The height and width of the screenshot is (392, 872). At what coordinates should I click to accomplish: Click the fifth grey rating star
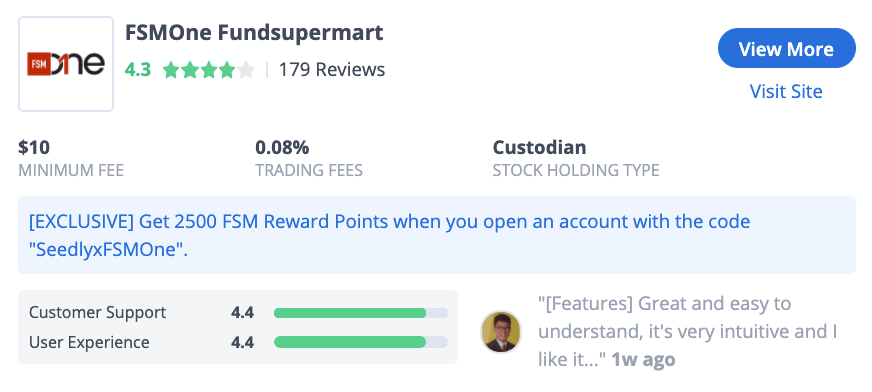tap(245, 70)
